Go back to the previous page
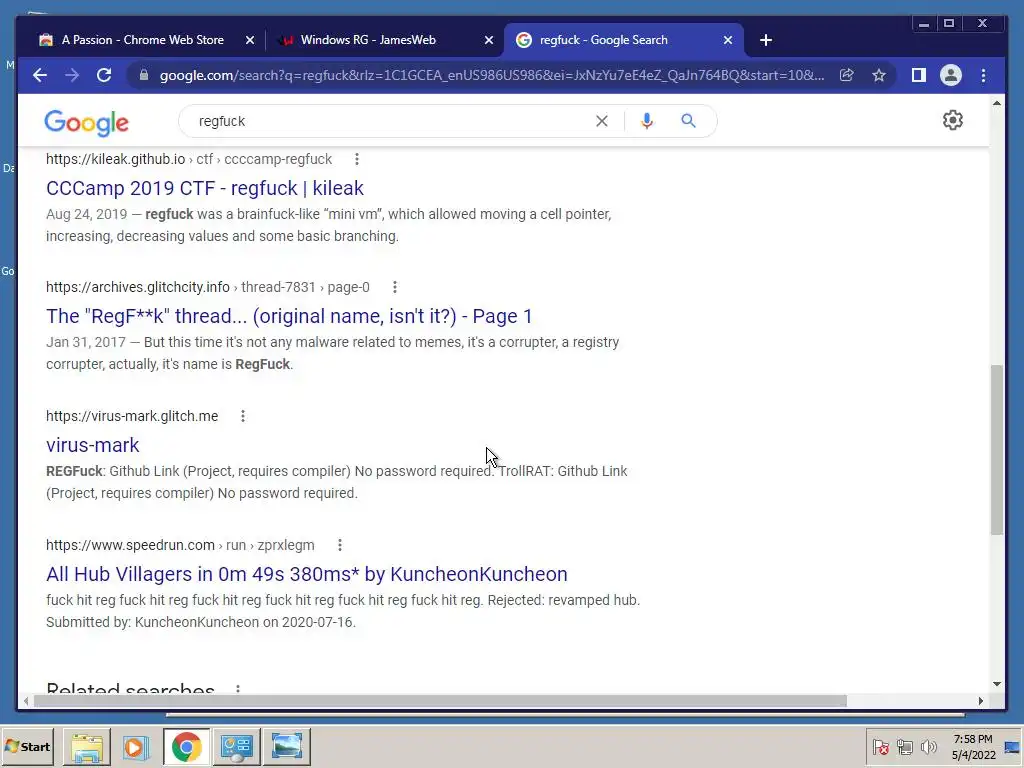 [40, 75]
